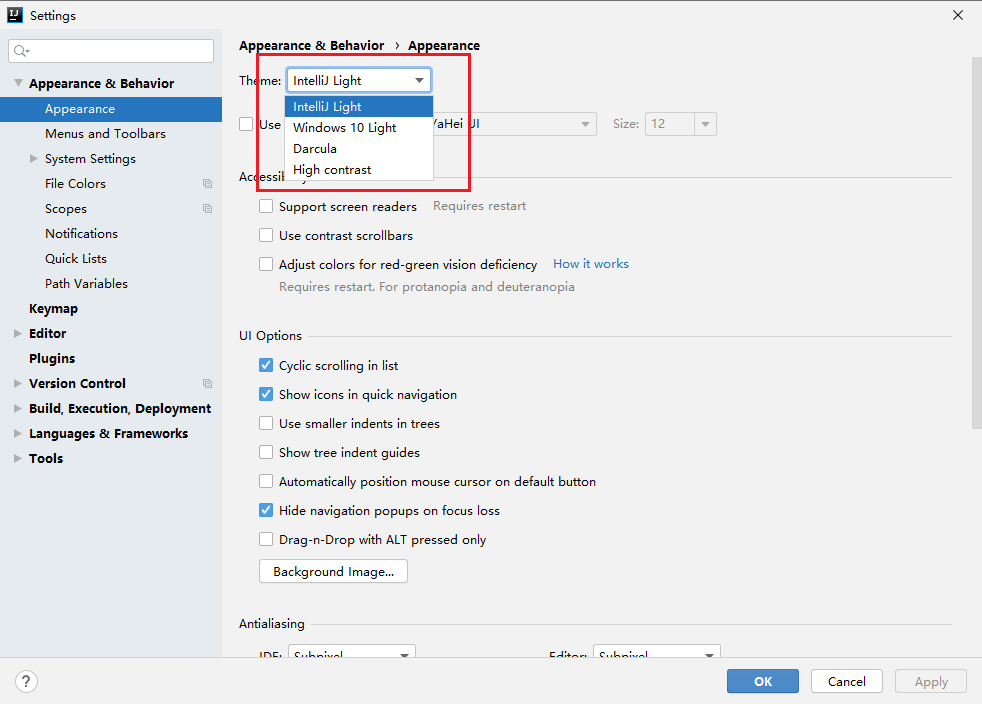The width and height of the screenshot is (982, 704).
Task: Click Appearance & Behavior in breadcrumb
Action: (311, 46)
